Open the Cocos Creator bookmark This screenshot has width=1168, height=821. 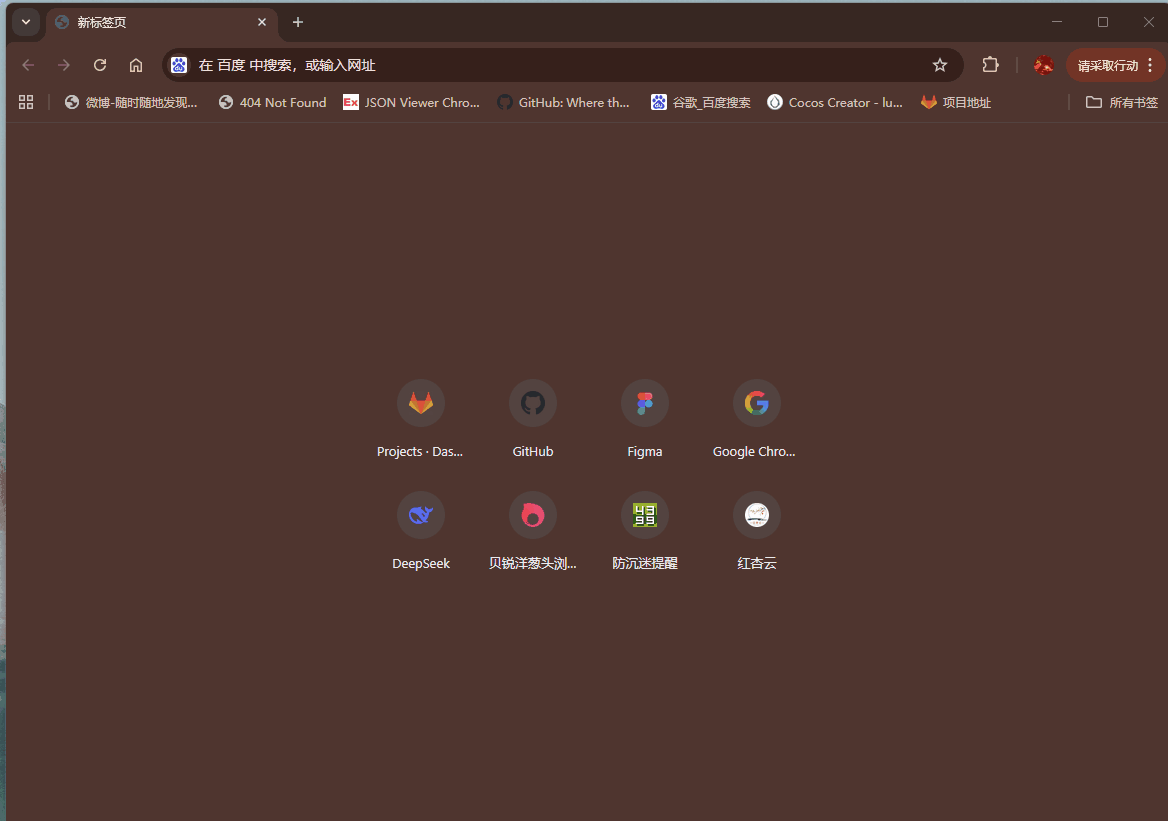pos(835,102)
